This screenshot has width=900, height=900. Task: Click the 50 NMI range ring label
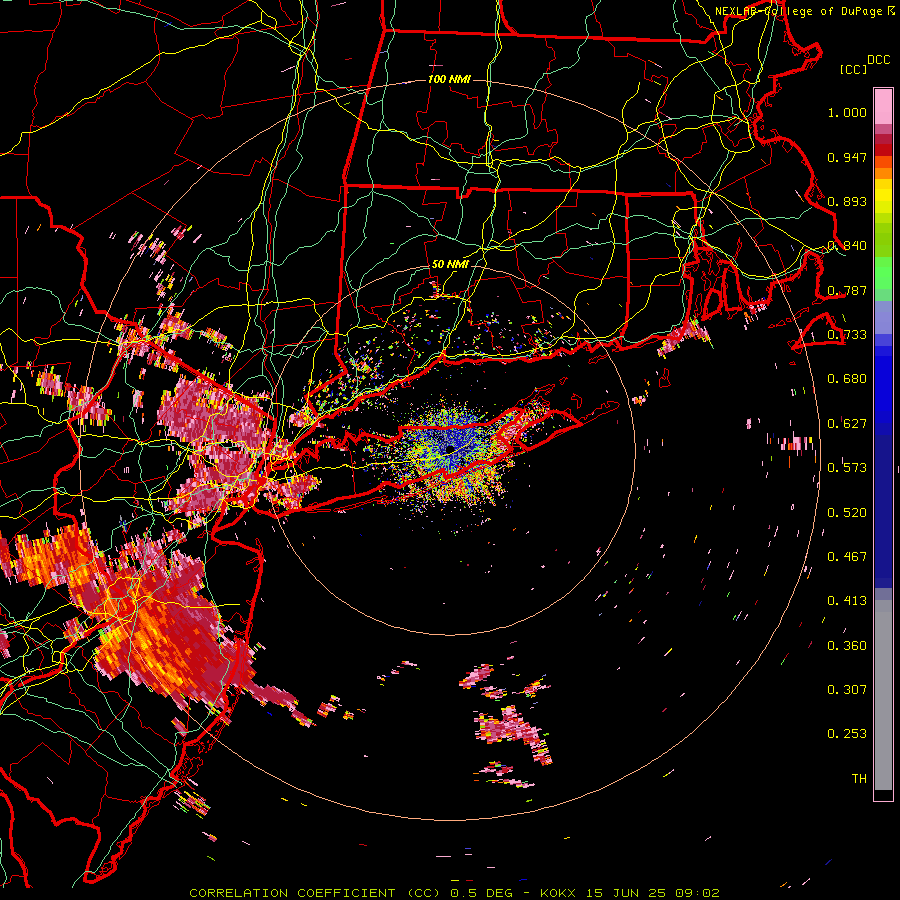(451, 264)
